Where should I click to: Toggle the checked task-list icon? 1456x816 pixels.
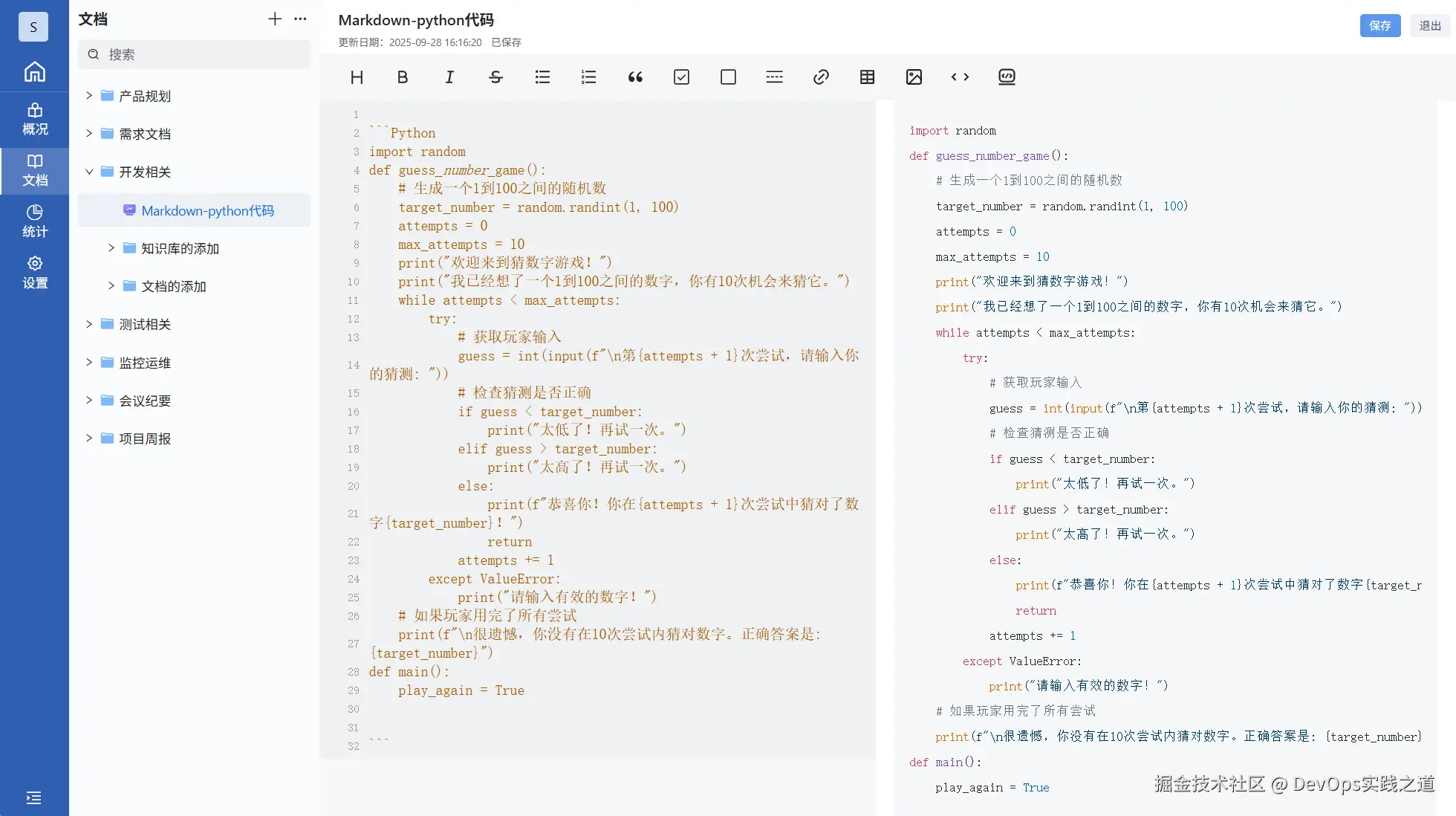681,77
